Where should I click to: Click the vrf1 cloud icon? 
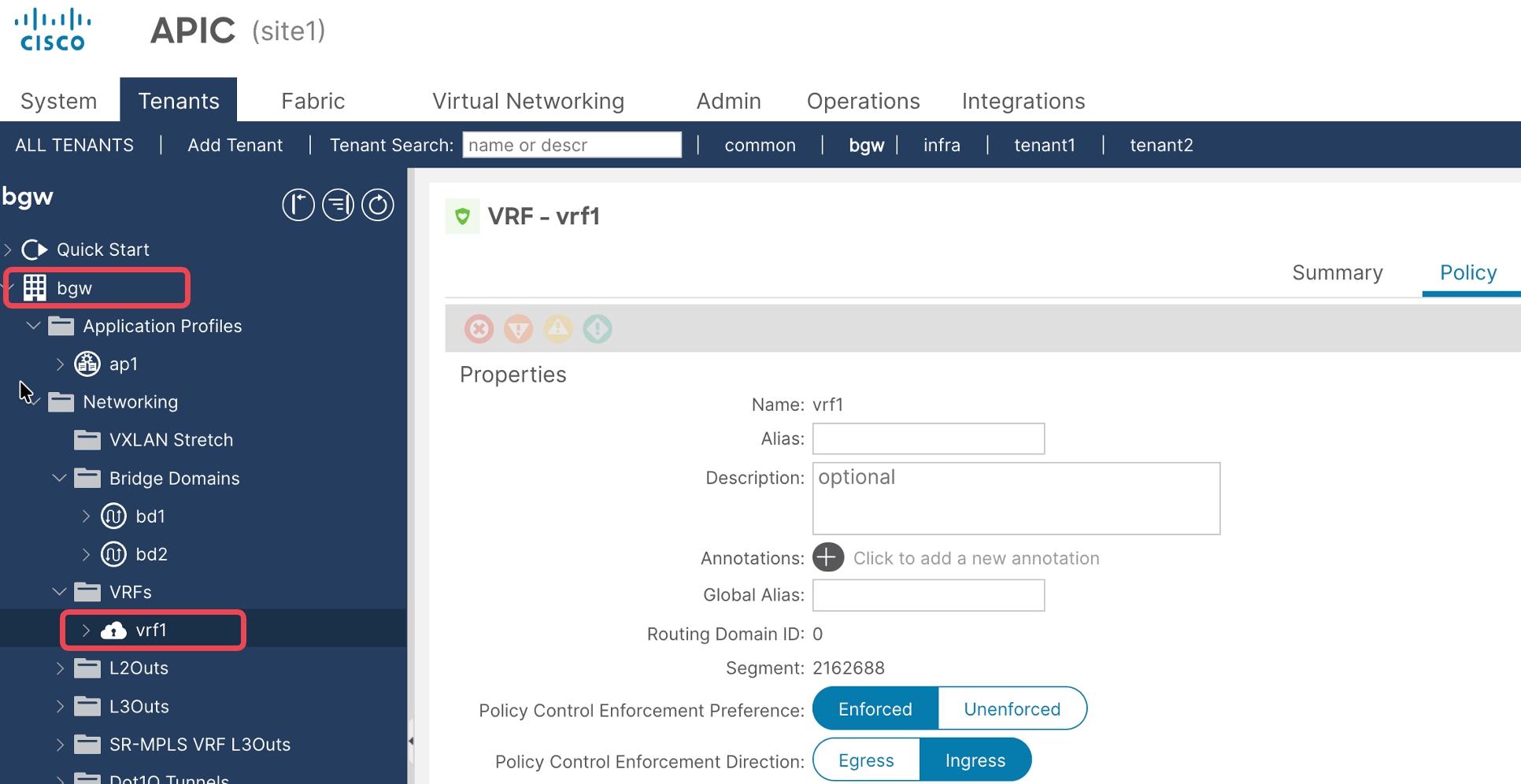[x=113, y=630]
